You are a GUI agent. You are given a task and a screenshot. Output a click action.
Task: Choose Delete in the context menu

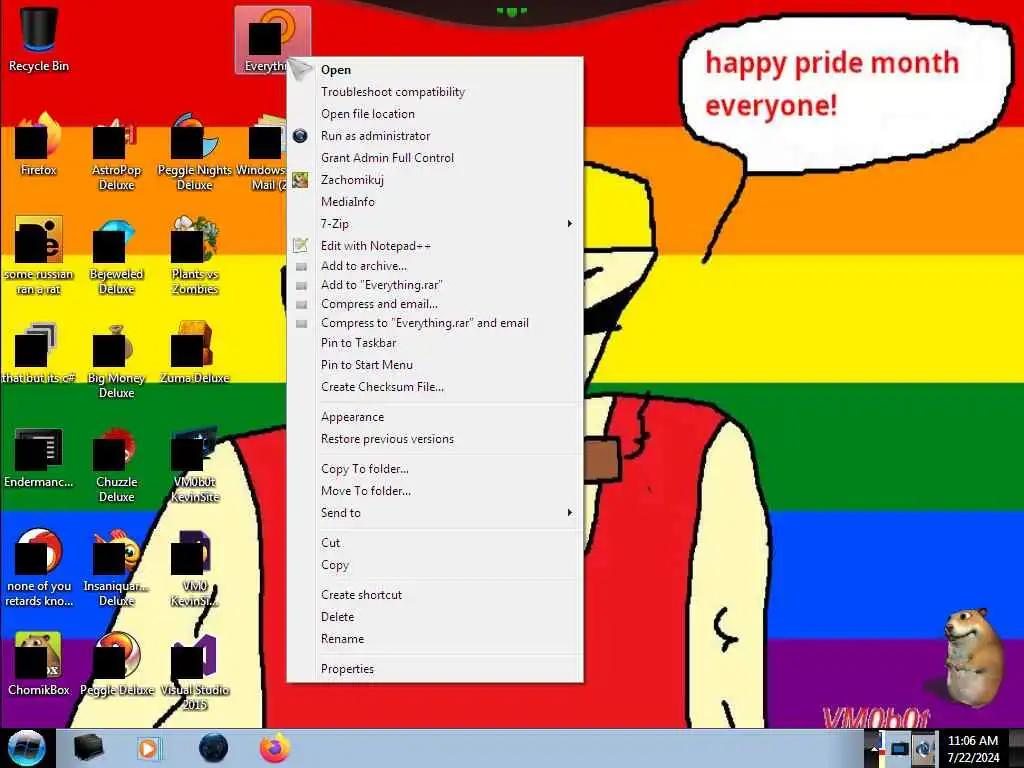coord(435,617)
